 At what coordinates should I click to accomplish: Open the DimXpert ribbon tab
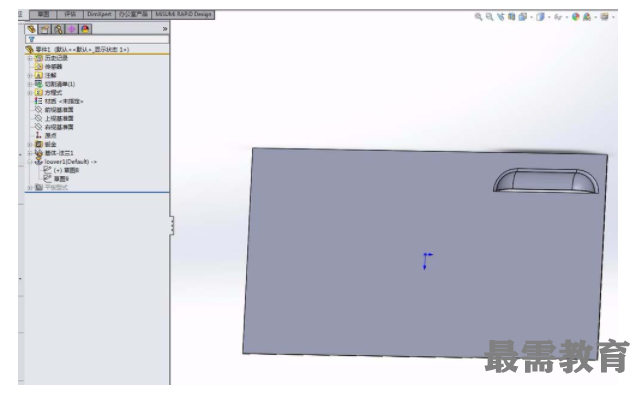(x=99, y=15)
